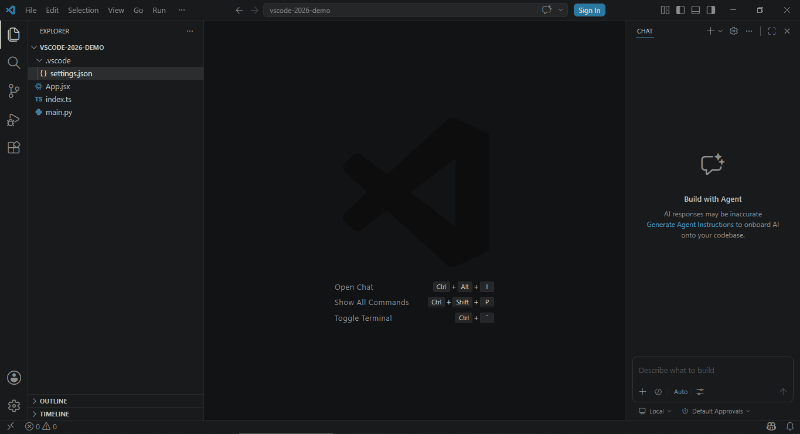800x434 pixels.
Task: Click the circular icon beside Auto
Action: click(658, 392)
